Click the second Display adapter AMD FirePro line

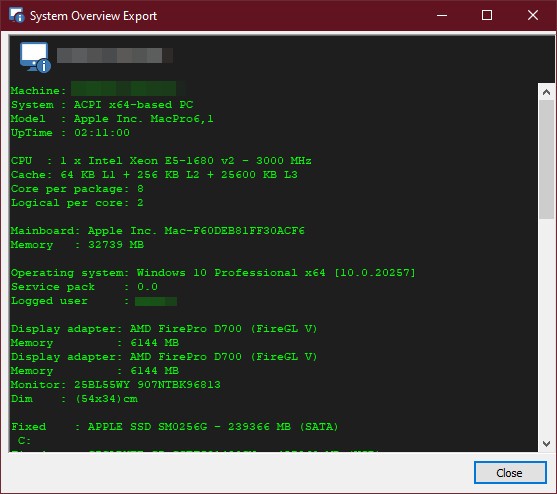tap(164, 357)
